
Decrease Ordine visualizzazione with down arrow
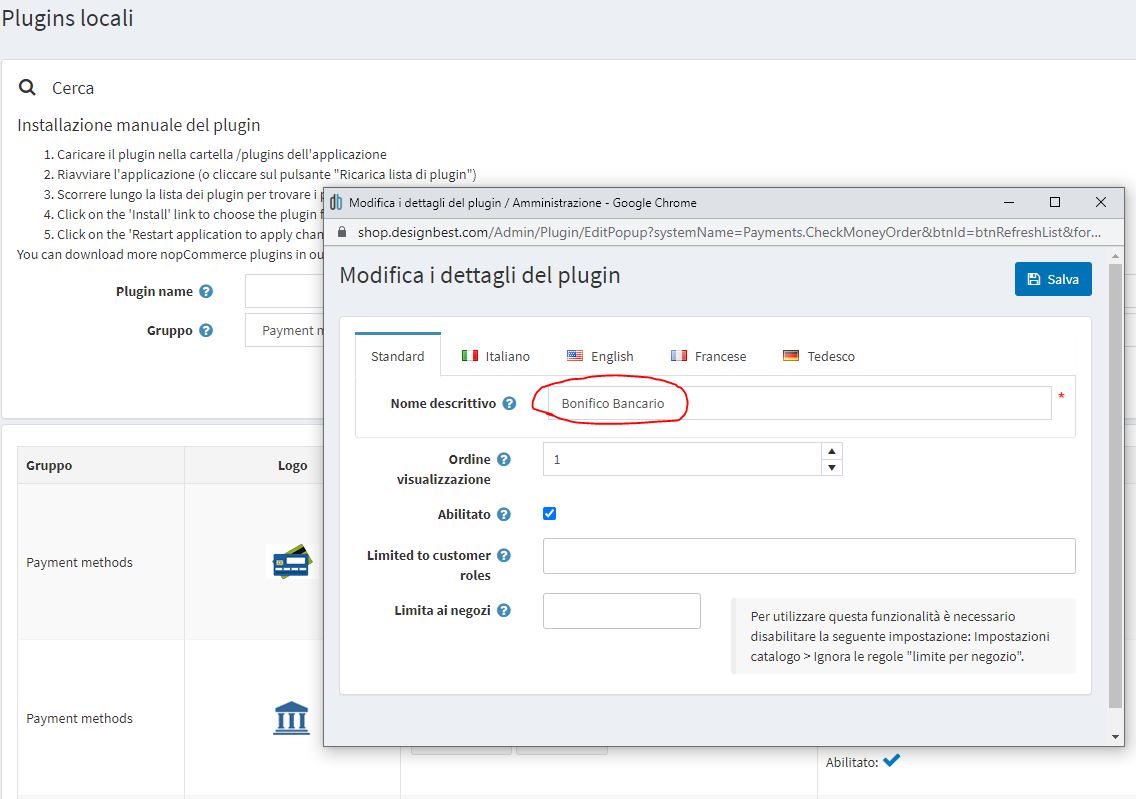832,468
